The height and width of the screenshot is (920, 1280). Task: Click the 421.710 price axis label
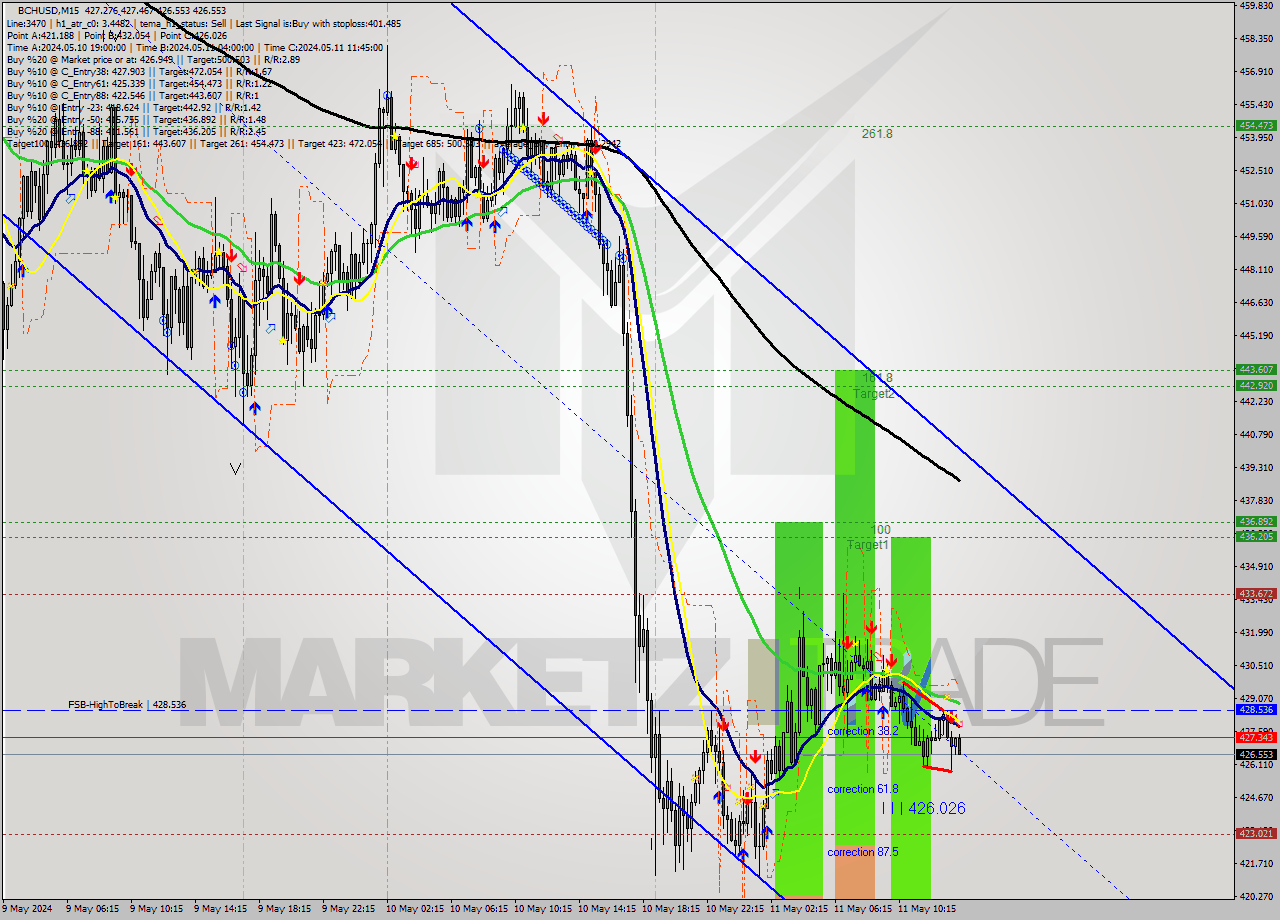[1256, 863]
